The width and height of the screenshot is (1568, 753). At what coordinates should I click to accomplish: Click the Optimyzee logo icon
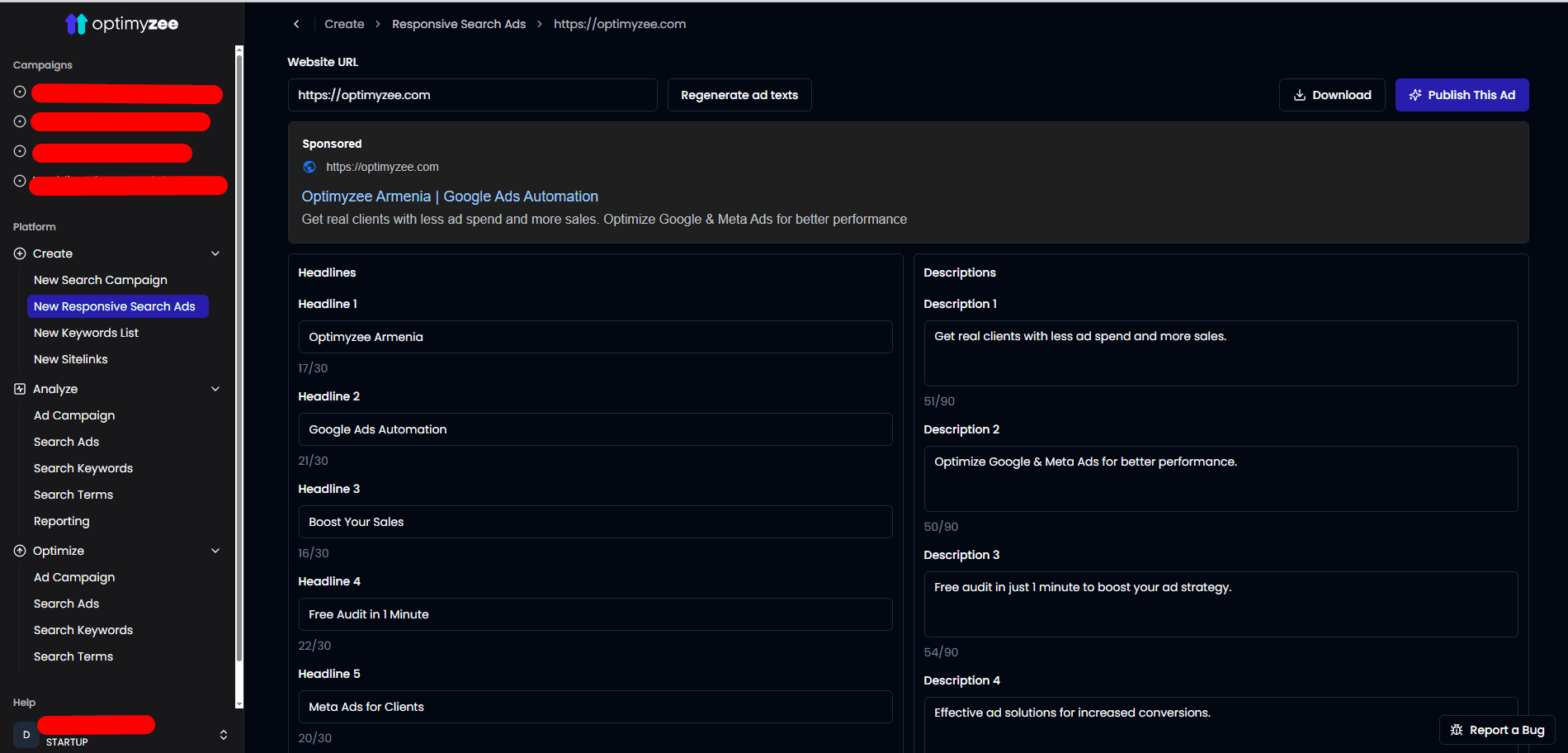point(76,23)
